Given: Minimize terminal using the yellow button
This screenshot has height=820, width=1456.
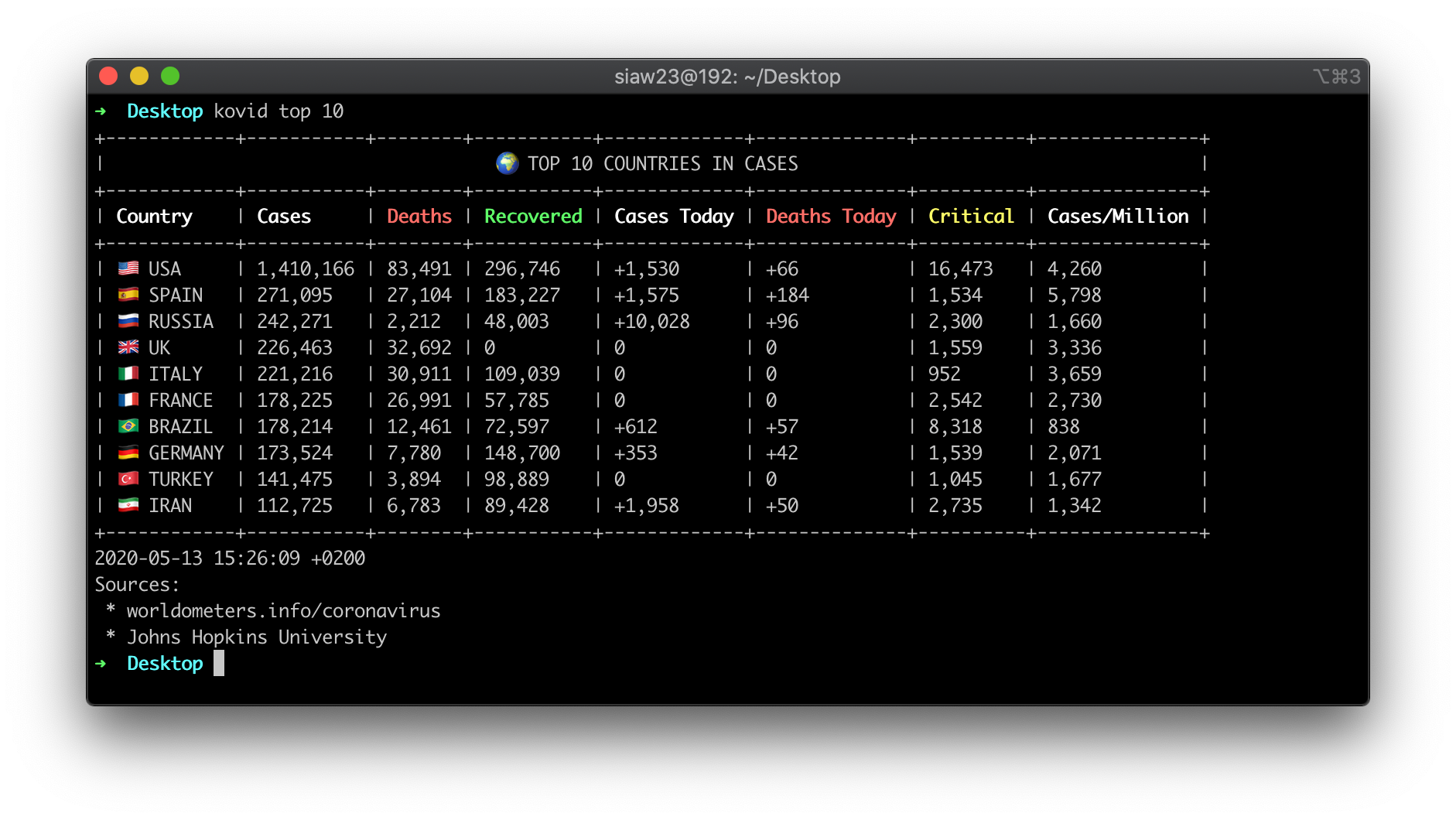Looking at the screenshot, I should coord(139,76).
